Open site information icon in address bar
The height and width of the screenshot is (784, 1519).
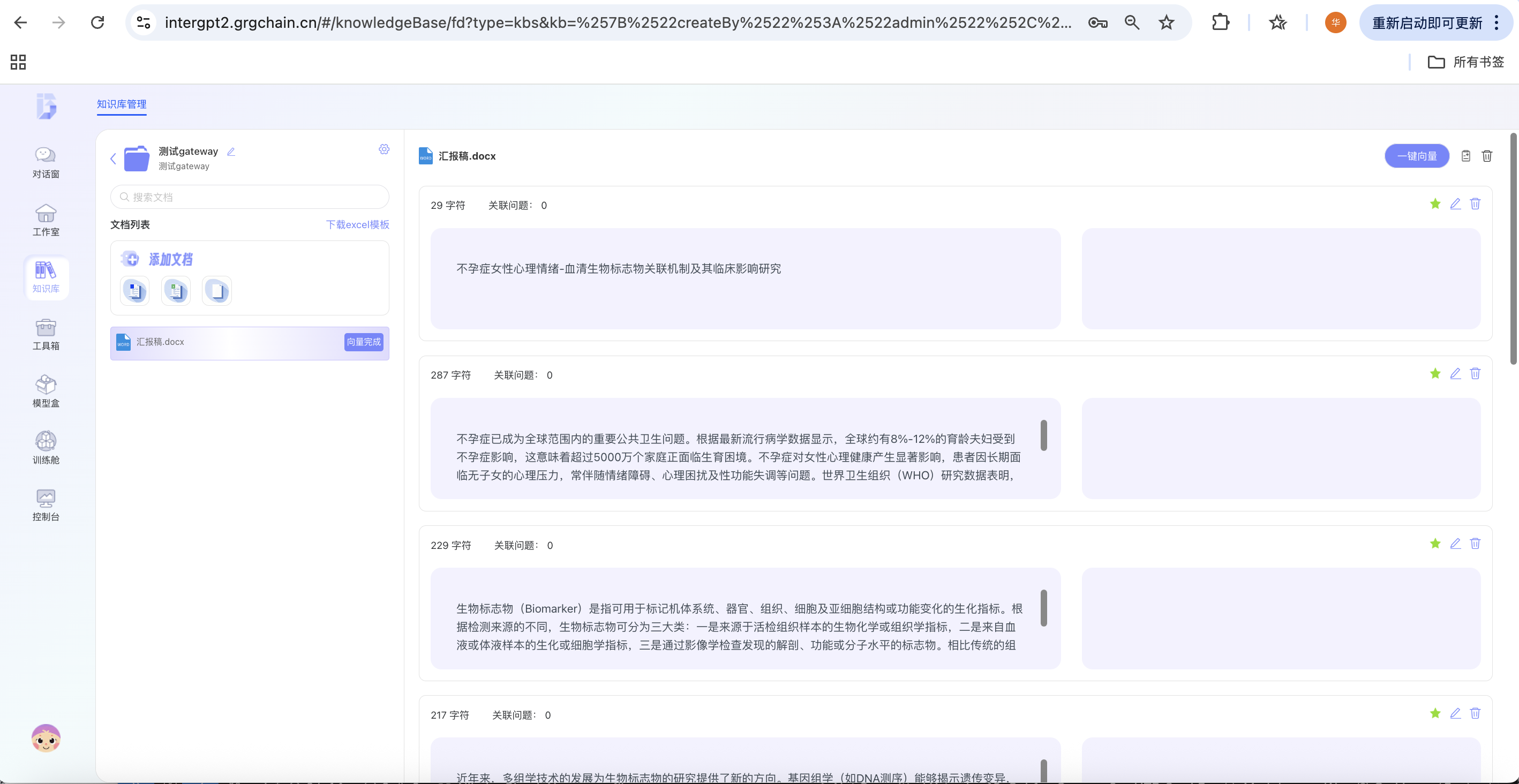point(144,22)
